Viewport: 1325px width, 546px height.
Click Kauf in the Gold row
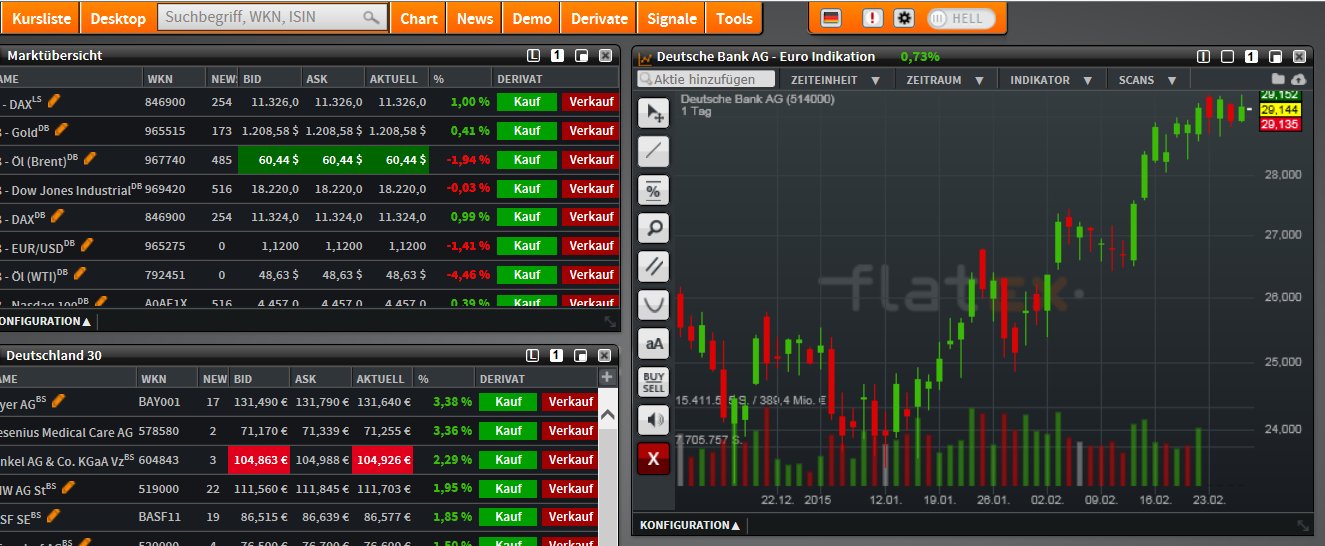[526, 130]
